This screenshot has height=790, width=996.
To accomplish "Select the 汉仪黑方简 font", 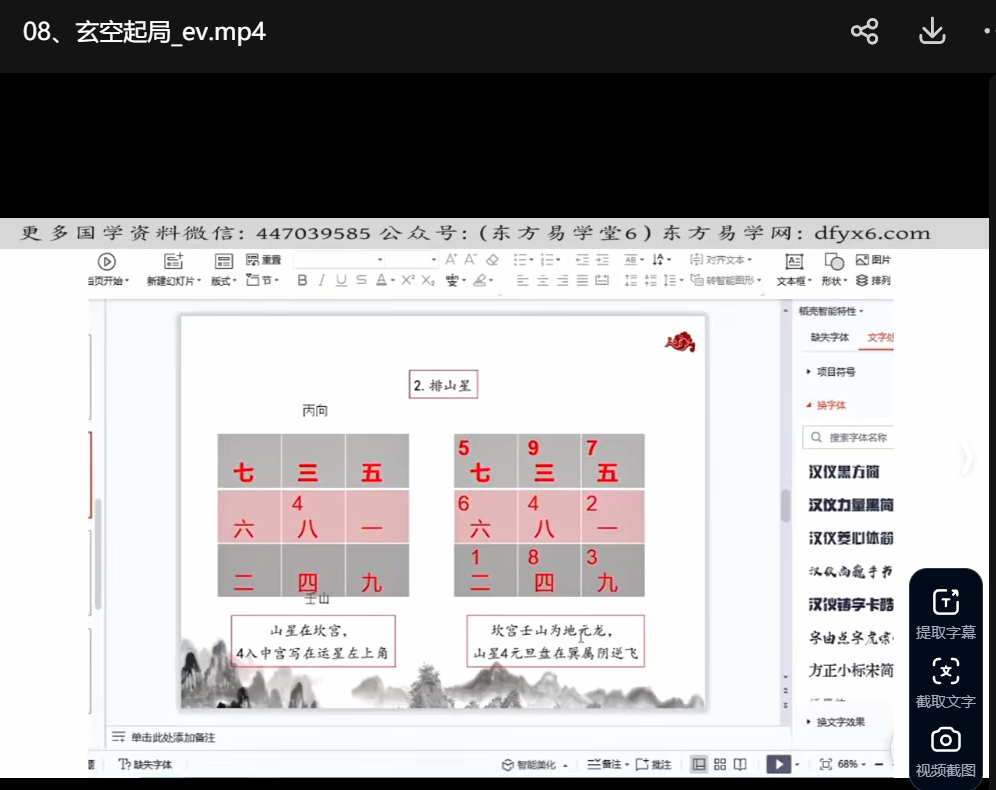I will [844, 472].
